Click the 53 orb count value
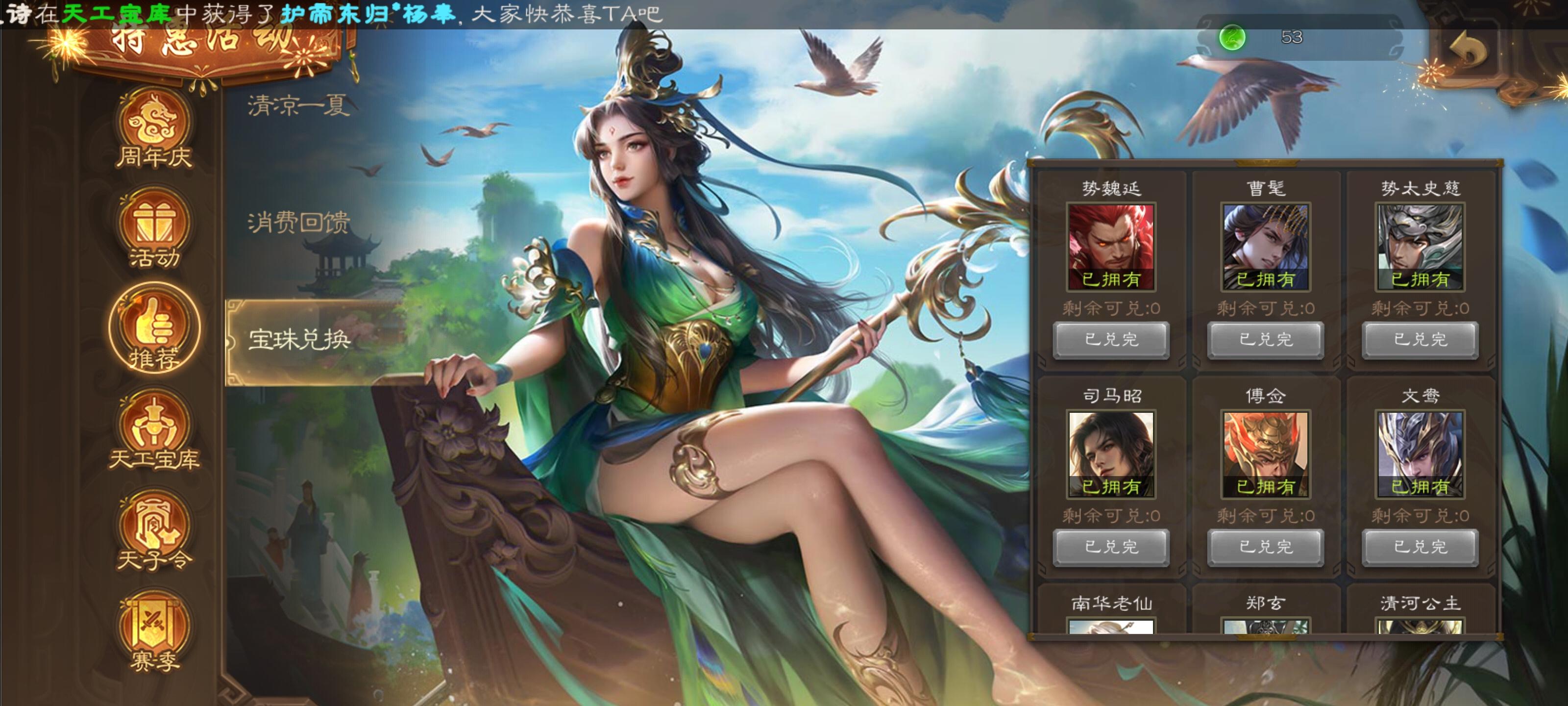 click(1292, 38)
